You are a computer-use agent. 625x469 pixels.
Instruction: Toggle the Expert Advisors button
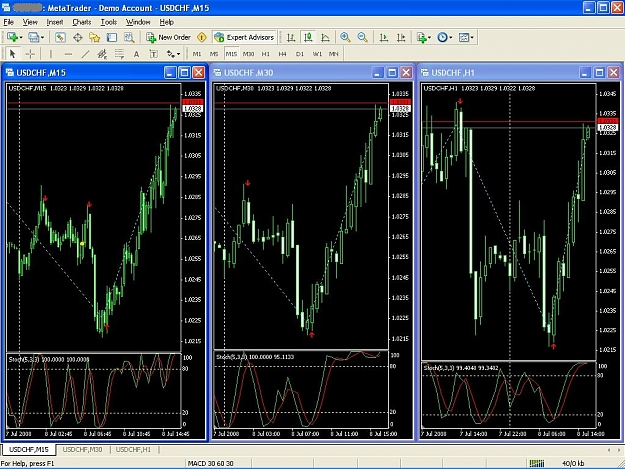pos(244,37)
